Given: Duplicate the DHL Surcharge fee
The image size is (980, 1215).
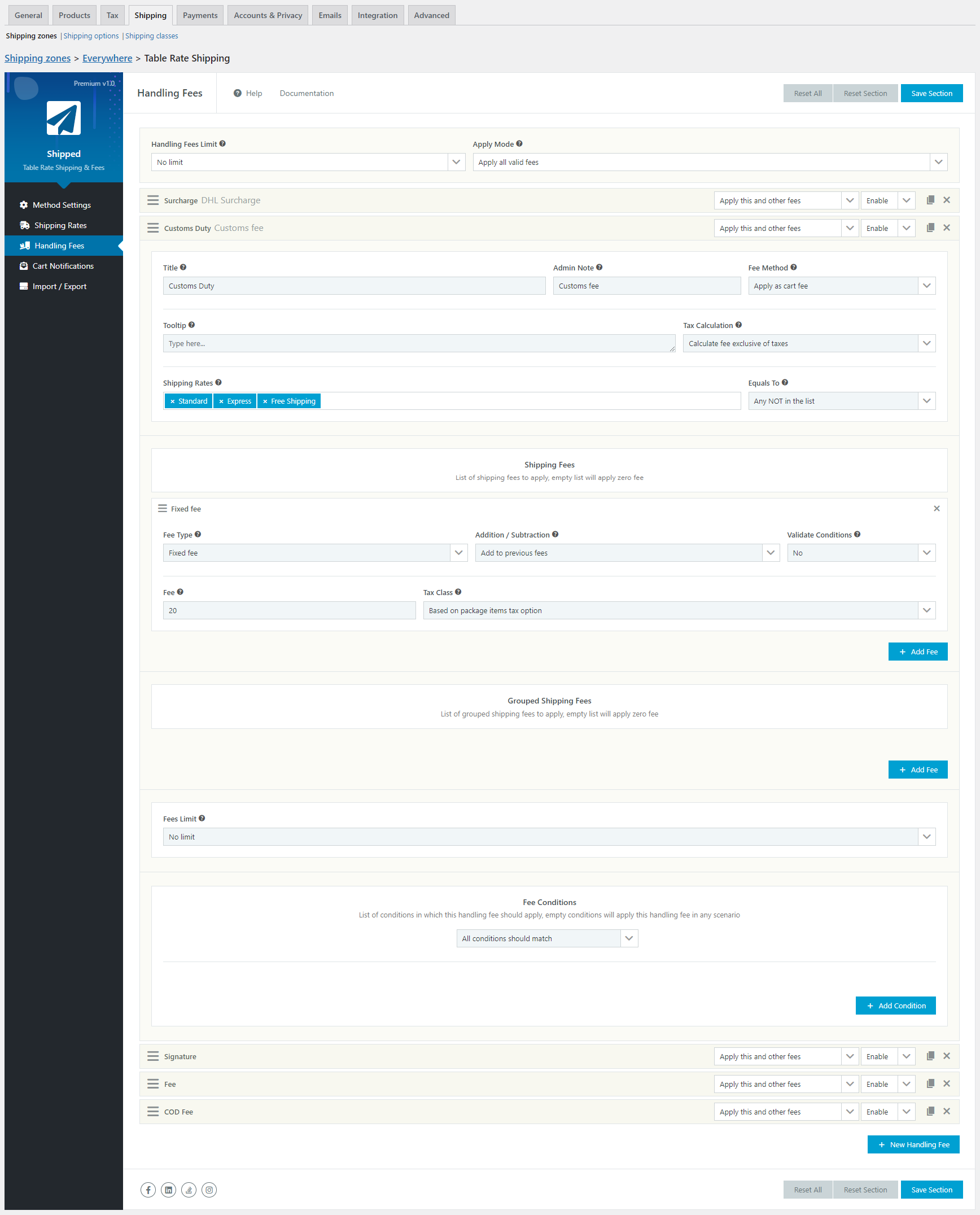Looking at the screenshot, I should coord(930,200).
